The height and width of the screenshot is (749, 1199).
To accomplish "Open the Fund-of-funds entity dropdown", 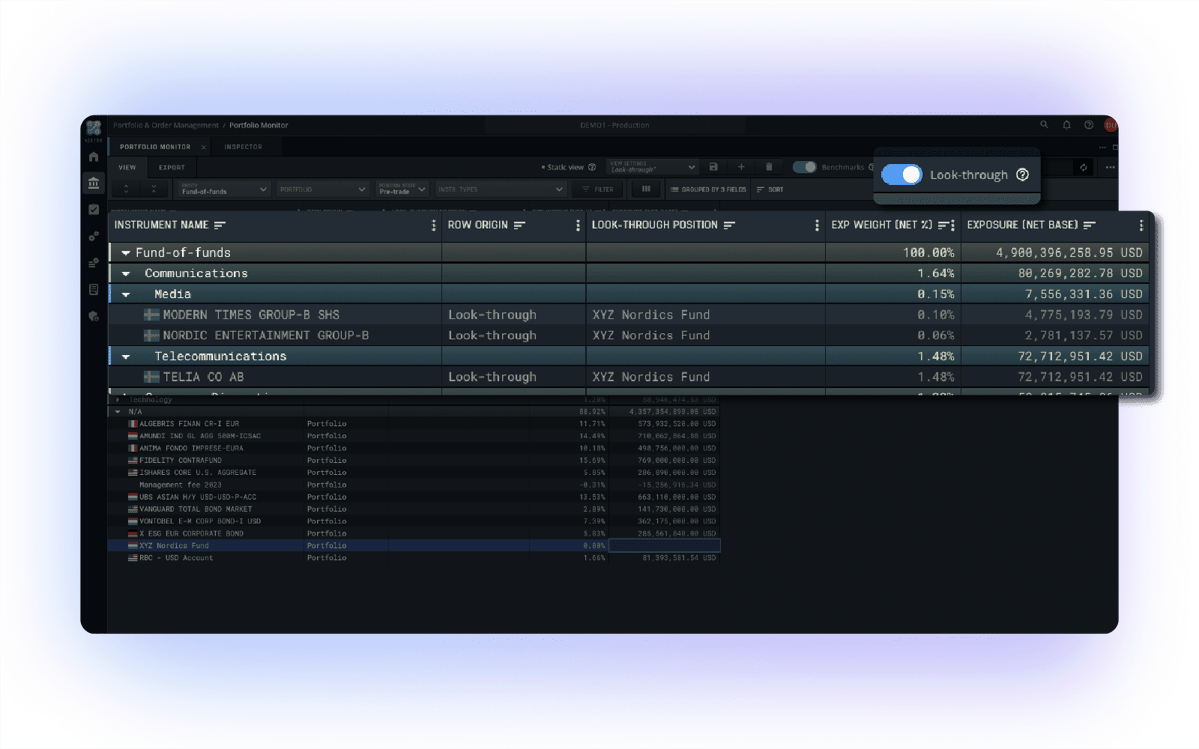I will [x=224, y=190].
